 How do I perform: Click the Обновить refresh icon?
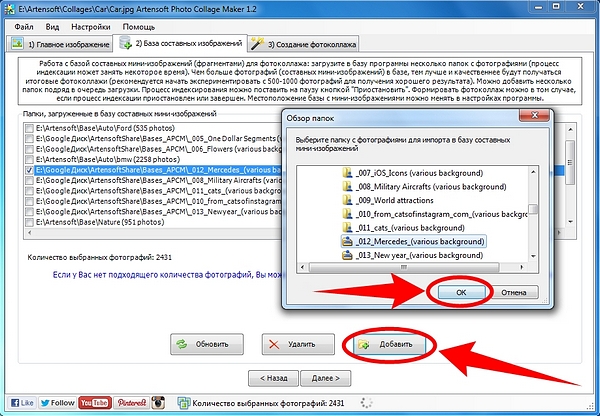[x=182, y=344]
